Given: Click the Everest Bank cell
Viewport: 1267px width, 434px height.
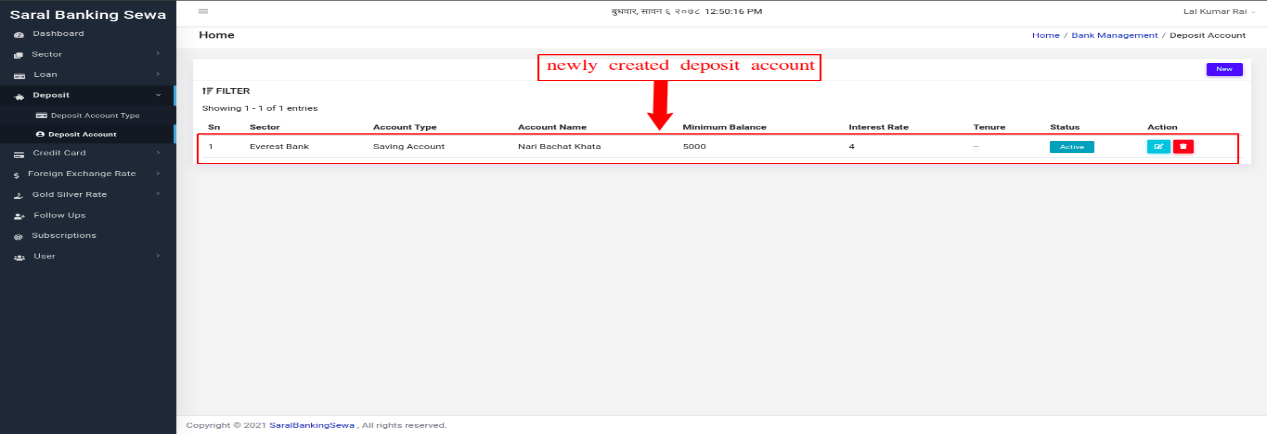Looking at the screenshot, I should [279, 147].
